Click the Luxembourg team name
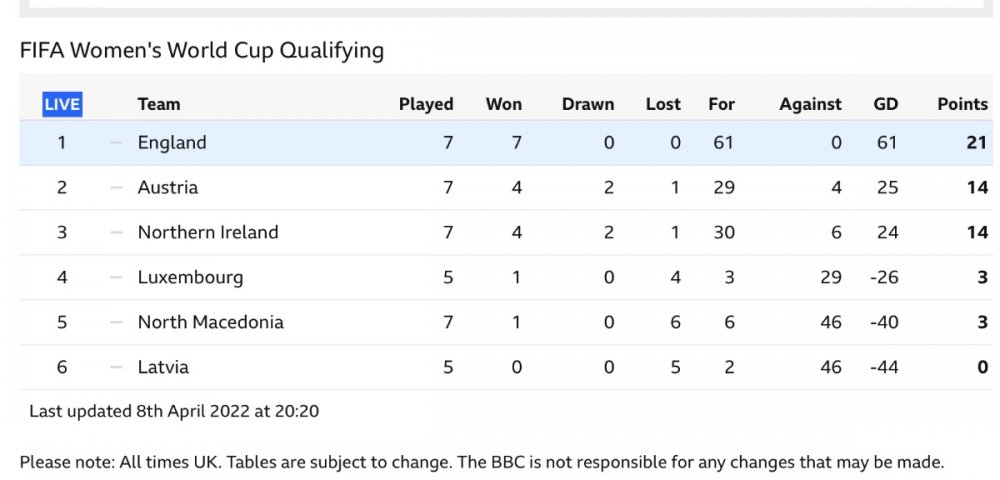The width and height of the screenshot is (1000, 480). pyautogui.click(x=190, y=277)
